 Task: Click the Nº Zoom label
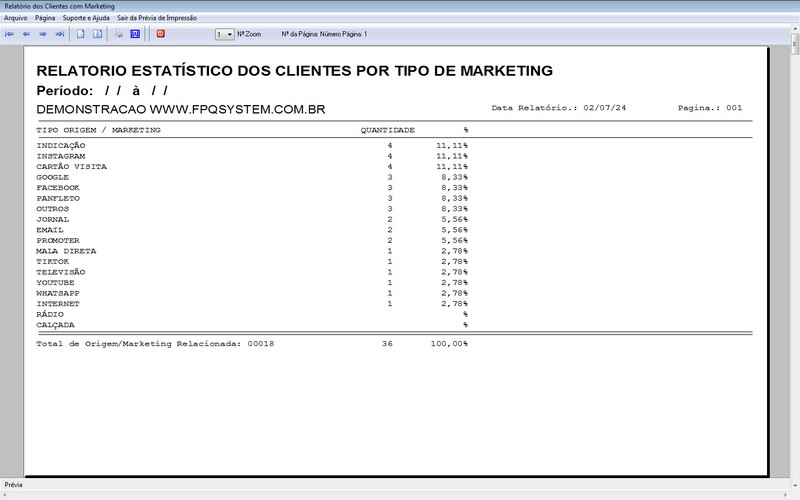point(249,34)
